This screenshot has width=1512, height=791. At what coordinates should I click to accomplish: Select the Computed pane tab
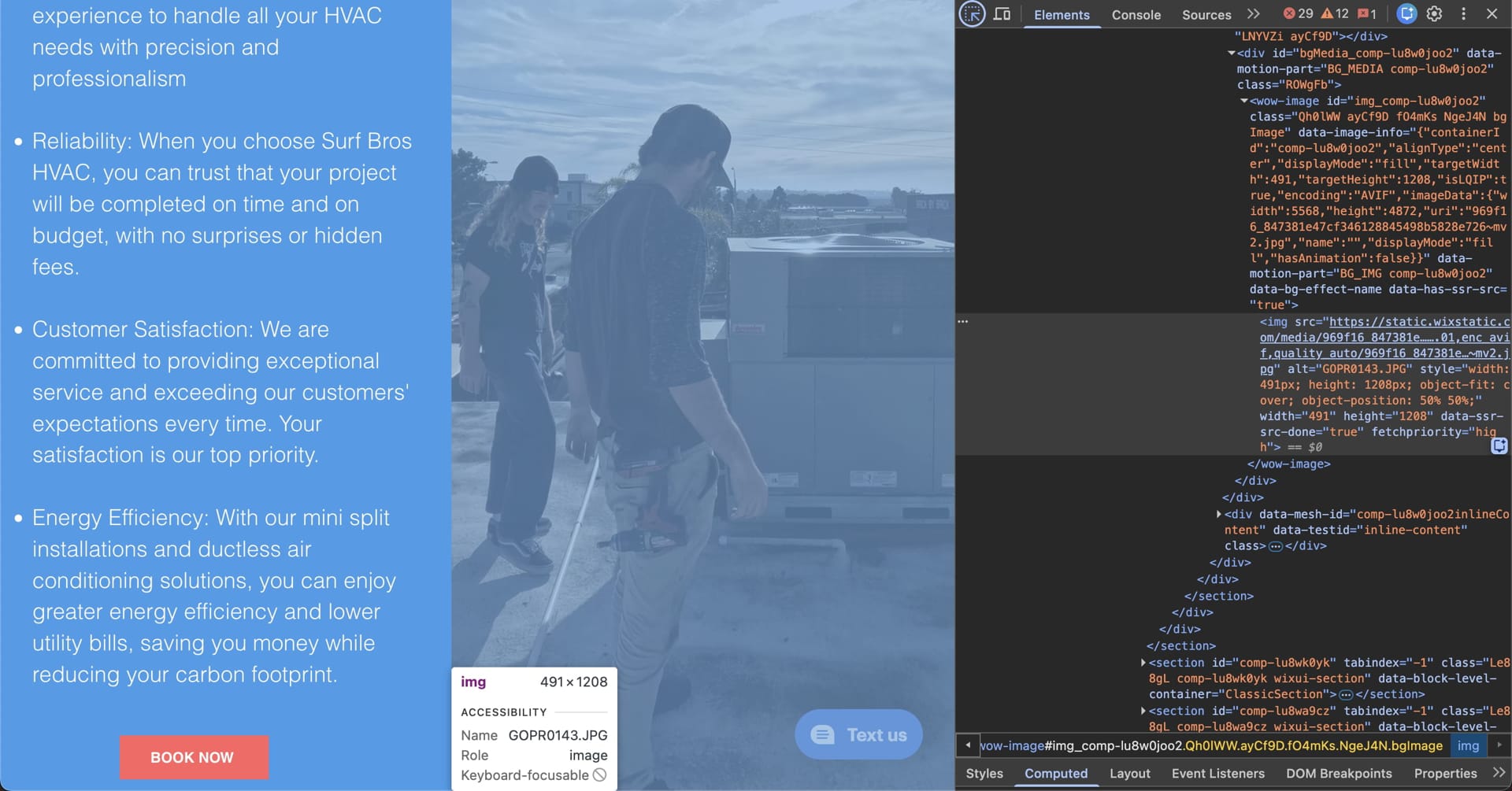tap(1056, 774)
